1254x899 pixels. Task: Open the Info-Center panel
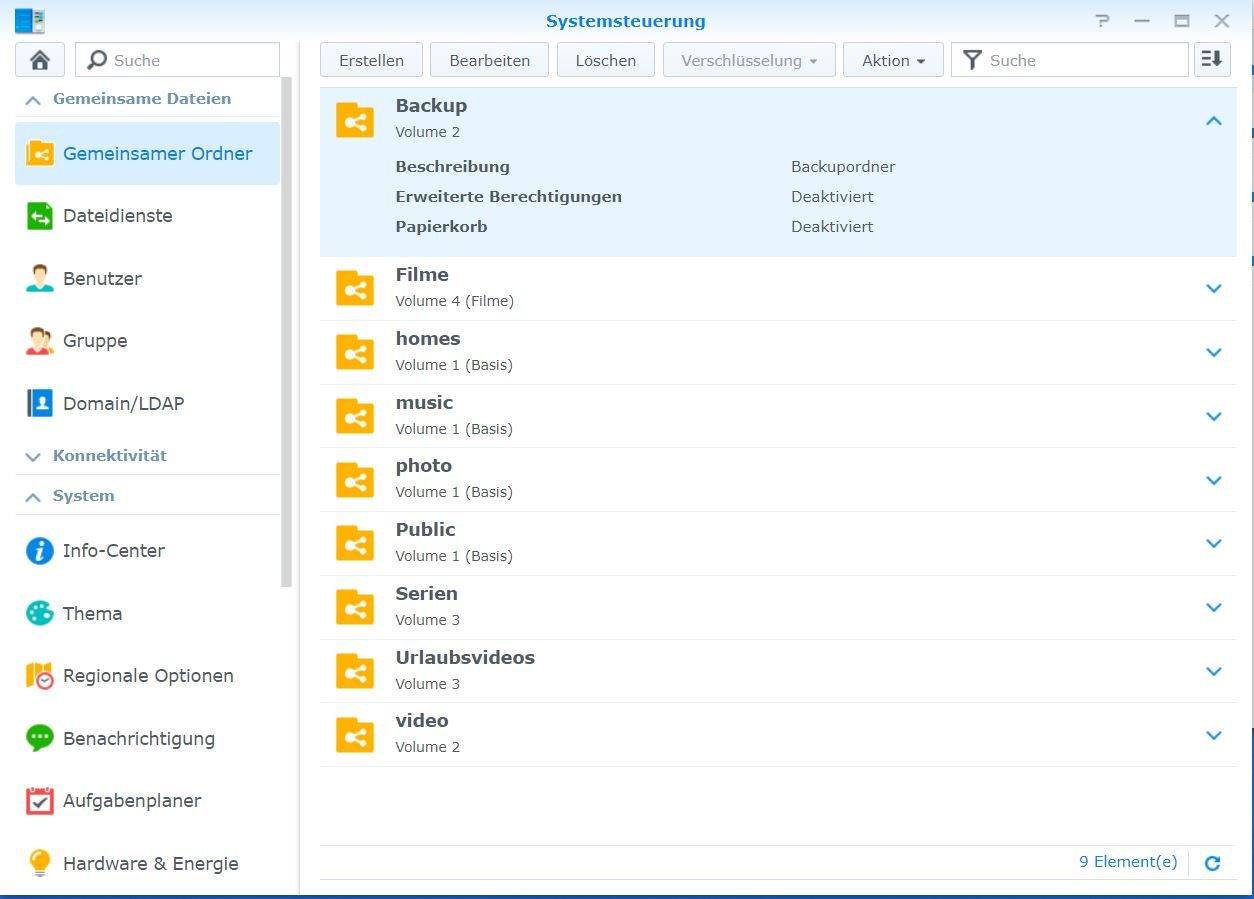[x=113, y=551]
